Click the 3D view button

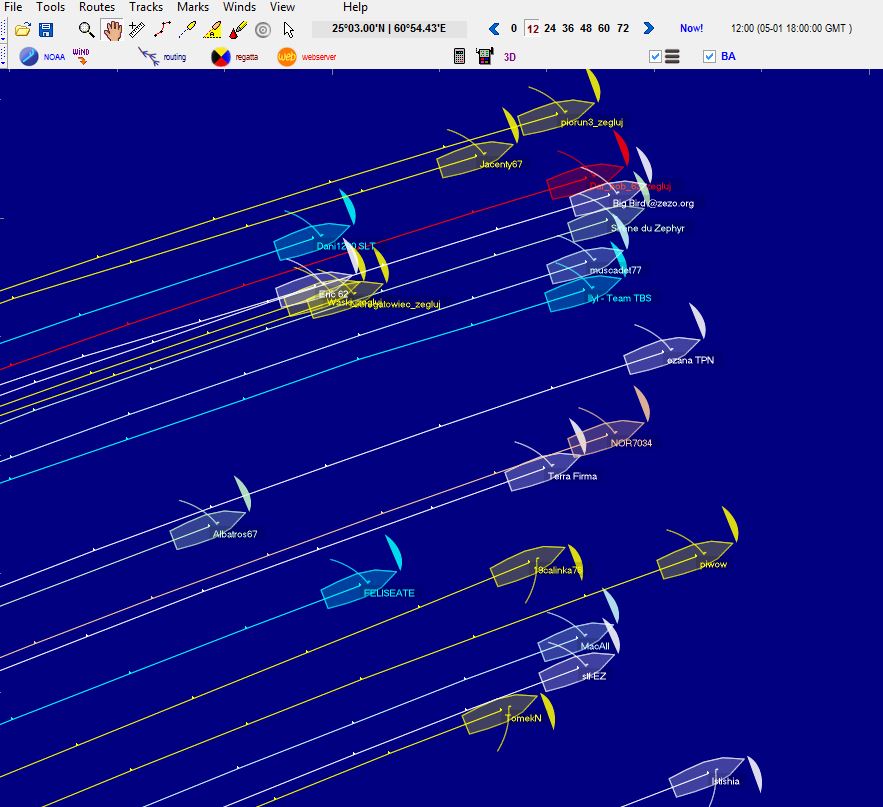(510, 57)
